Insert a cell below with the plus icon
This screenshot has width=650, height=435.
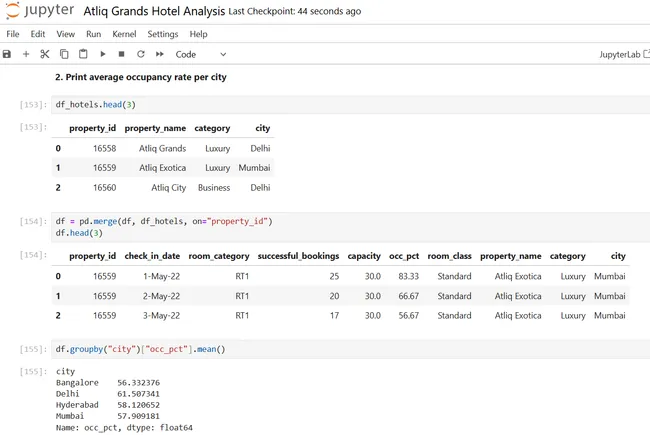(26, 54)
